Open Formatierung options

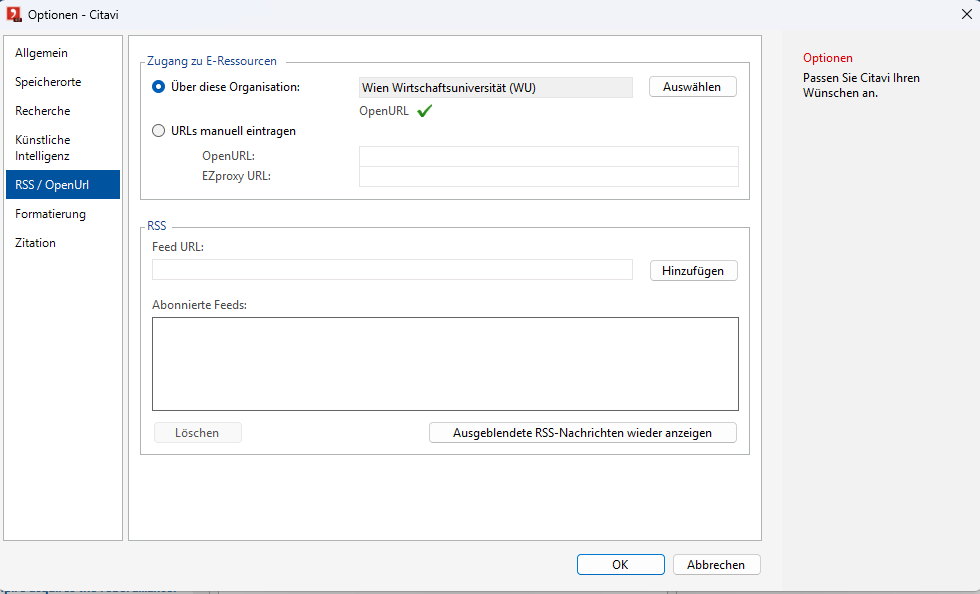pos(50,214)
